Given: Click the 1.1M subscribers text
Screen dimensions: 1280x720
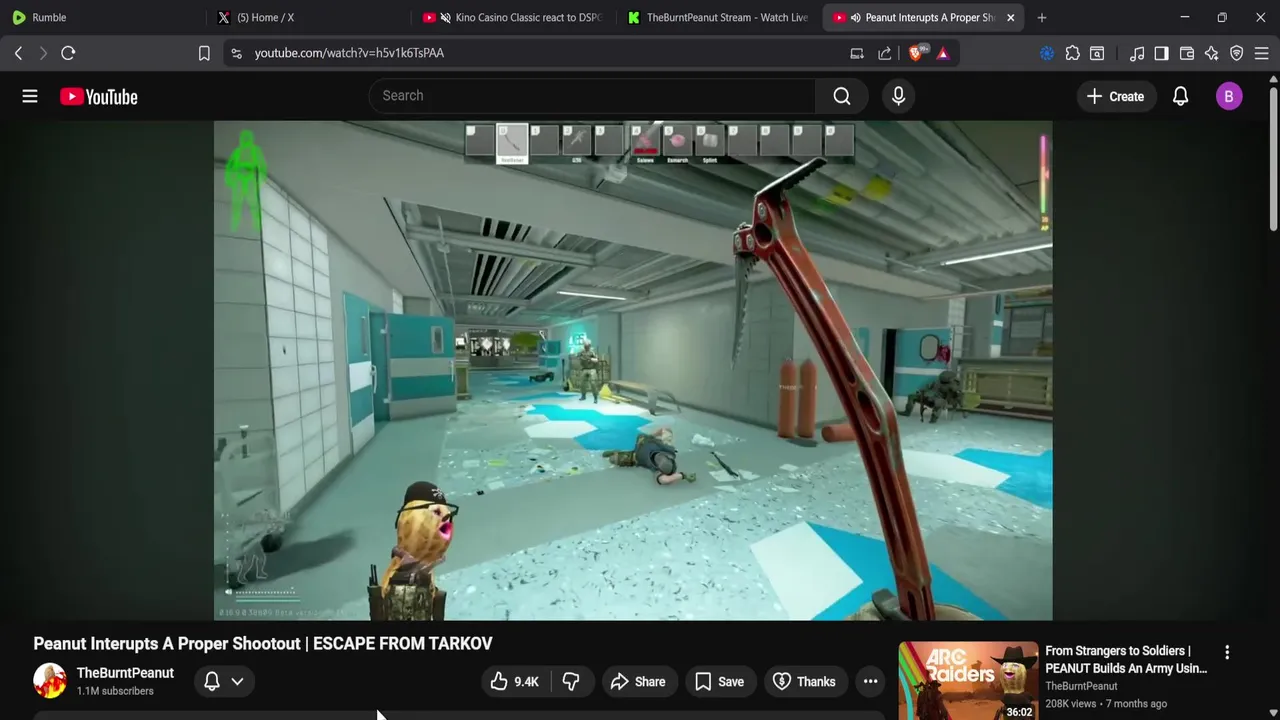Looking at the screenshot, I should coord(115,691).
